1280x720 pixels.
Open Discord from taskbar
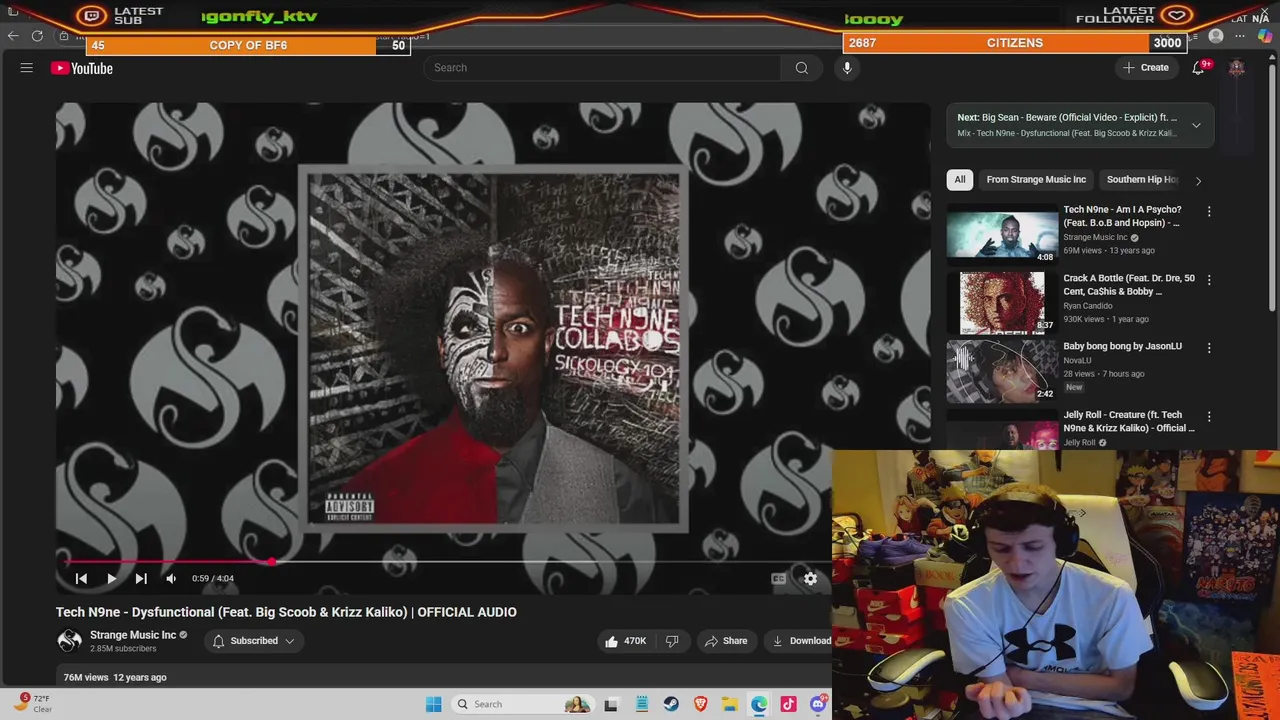(x=818, y=704)
